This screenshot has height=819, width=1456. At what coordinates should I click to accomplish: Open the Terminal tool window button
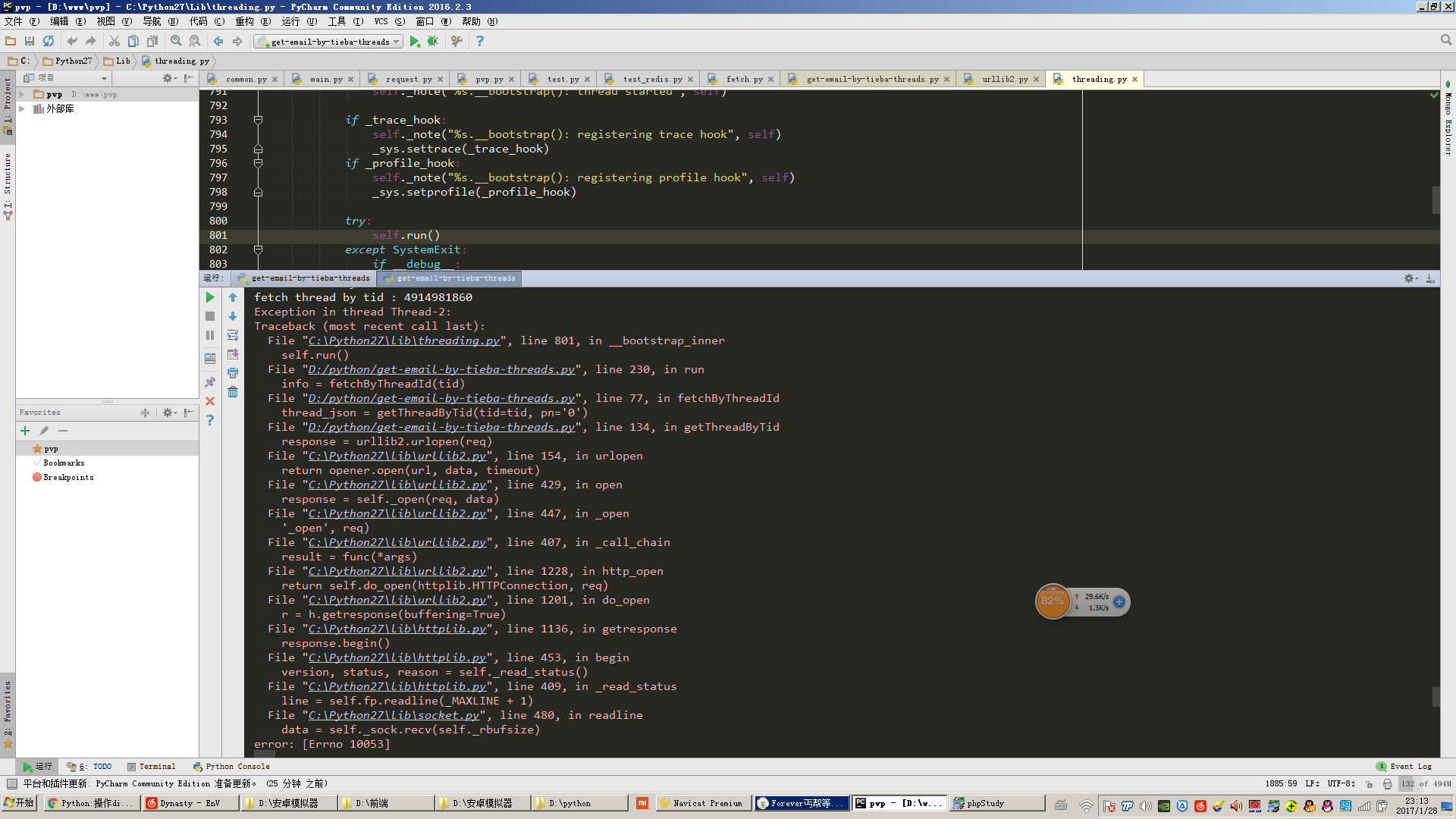[x=151, y=767]
